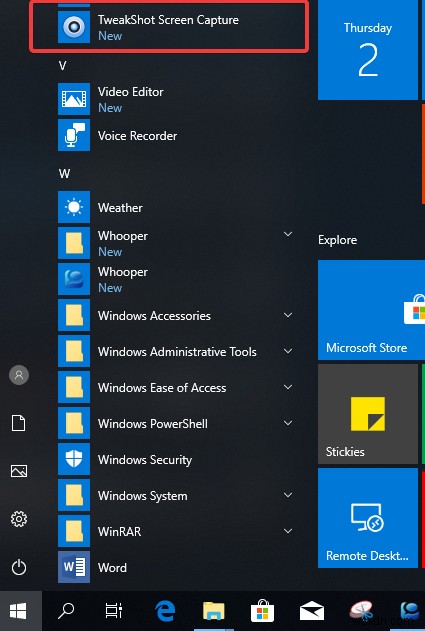Viewport: 425px width, 631px height.
Task: Expand the Whooper folder chevron
Action: tap(288, 234)
